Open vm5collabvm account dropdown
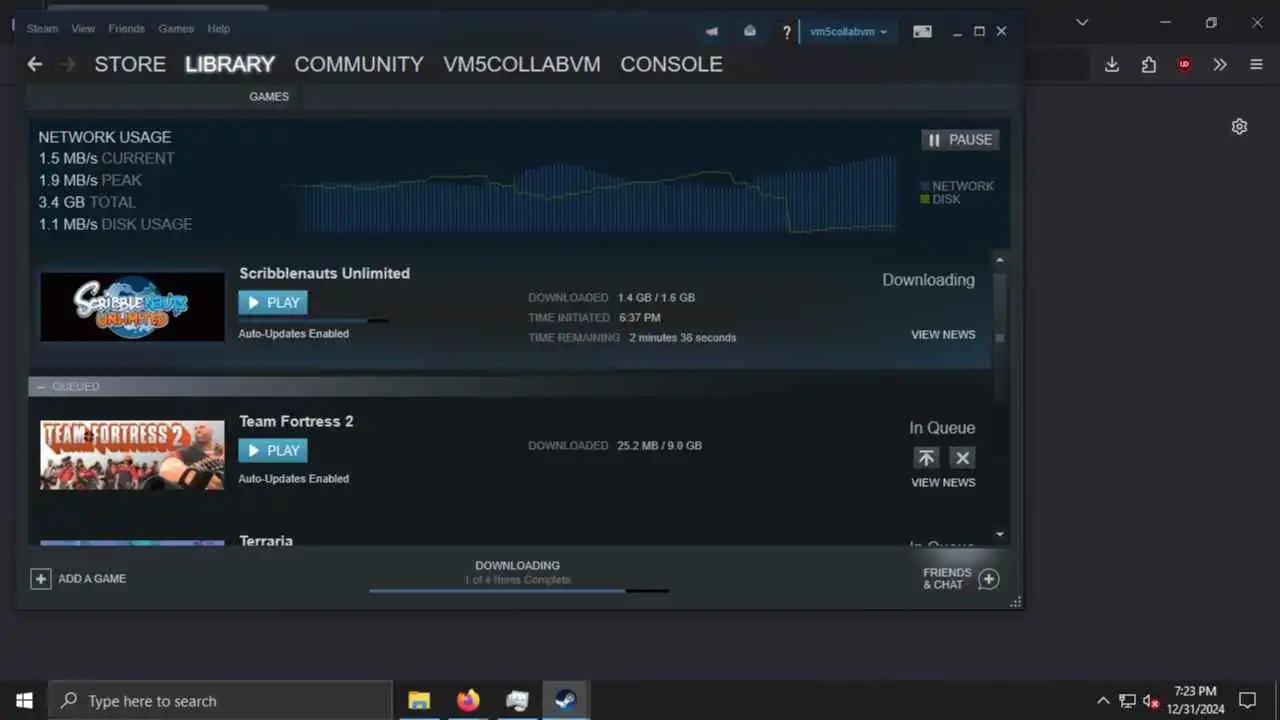The image size is (1280, 720). pos(848,31)
